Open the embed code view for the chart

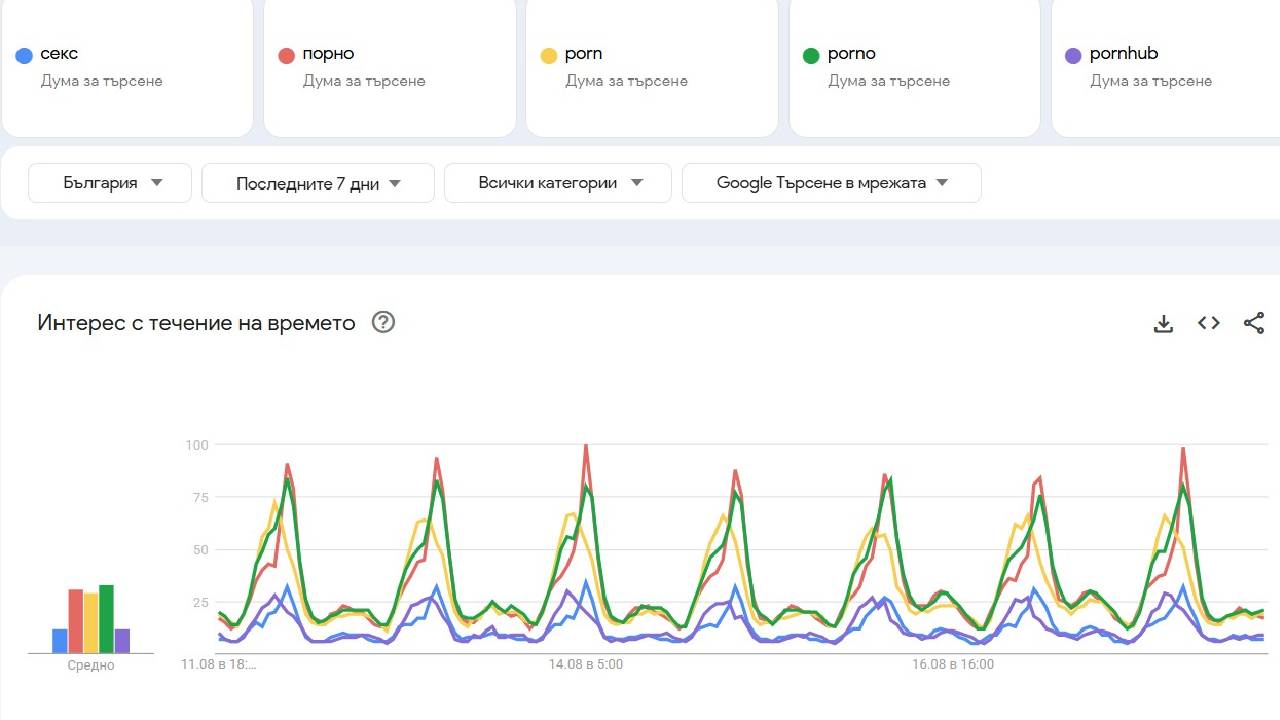tap(1208, 323)
